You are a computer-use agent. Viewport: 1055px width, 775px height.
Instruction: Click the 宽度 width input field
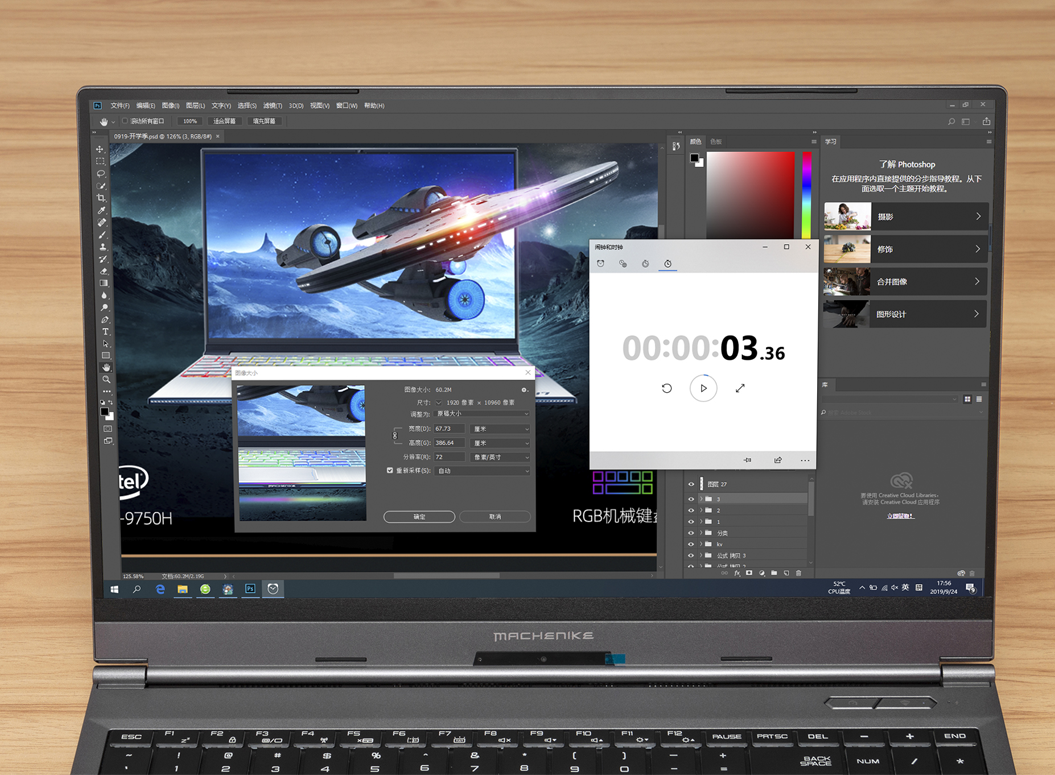point(449,429)
